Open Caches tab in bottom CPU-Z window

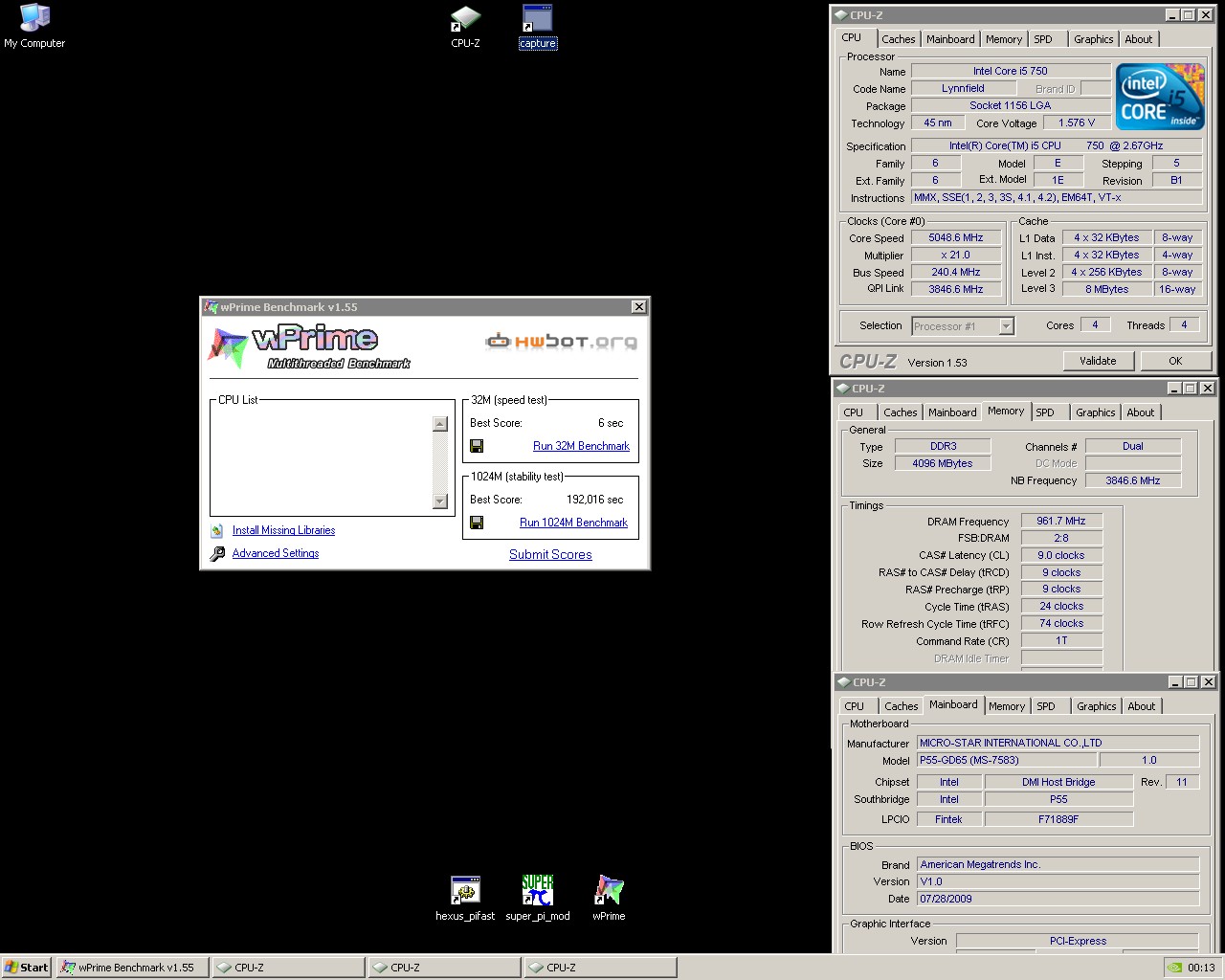pyautogui.click(x=901, y=706)
